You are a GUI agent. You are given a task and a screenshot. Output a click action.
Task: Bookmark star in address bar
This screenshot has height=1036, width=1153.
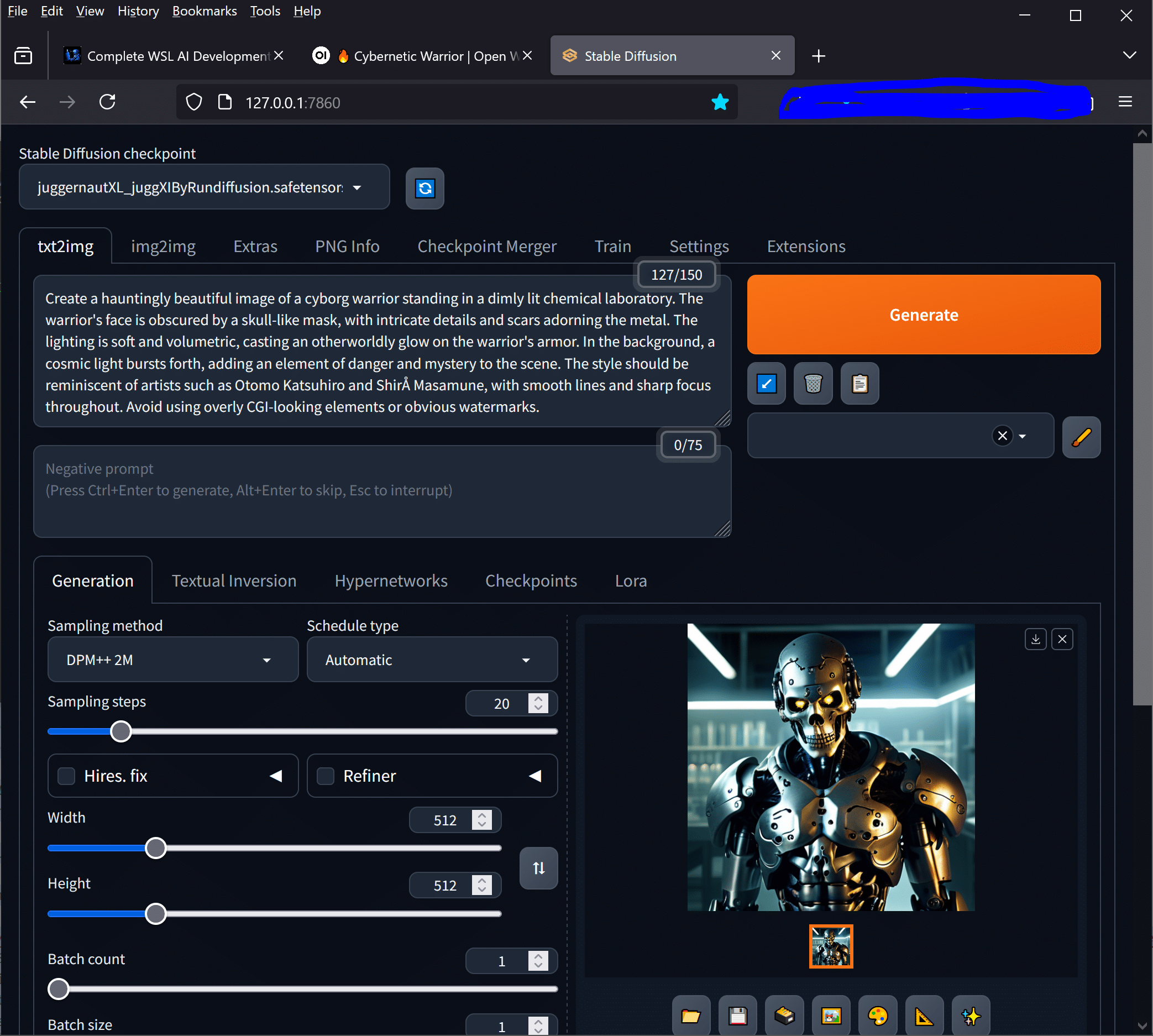720,102
